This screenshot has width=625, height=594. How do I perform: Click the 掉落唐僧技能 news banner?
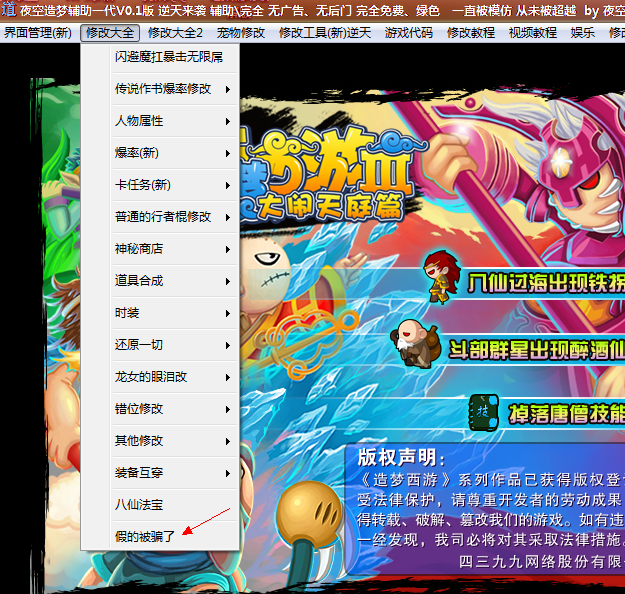[x=566, y=413]
